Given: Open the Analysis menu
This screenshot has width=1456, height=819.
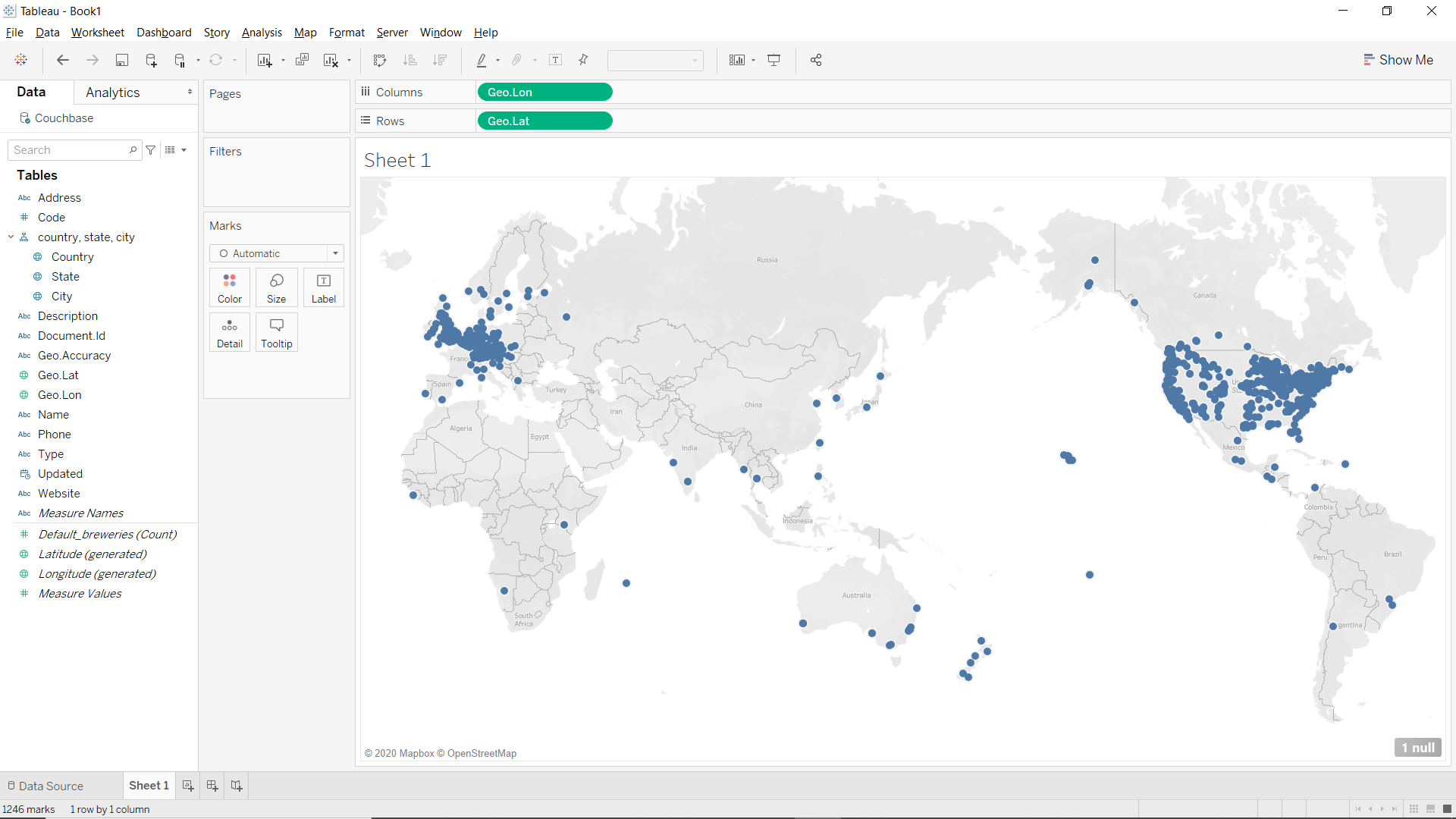Looking at the screenshot, I should (x=262, y=33).
